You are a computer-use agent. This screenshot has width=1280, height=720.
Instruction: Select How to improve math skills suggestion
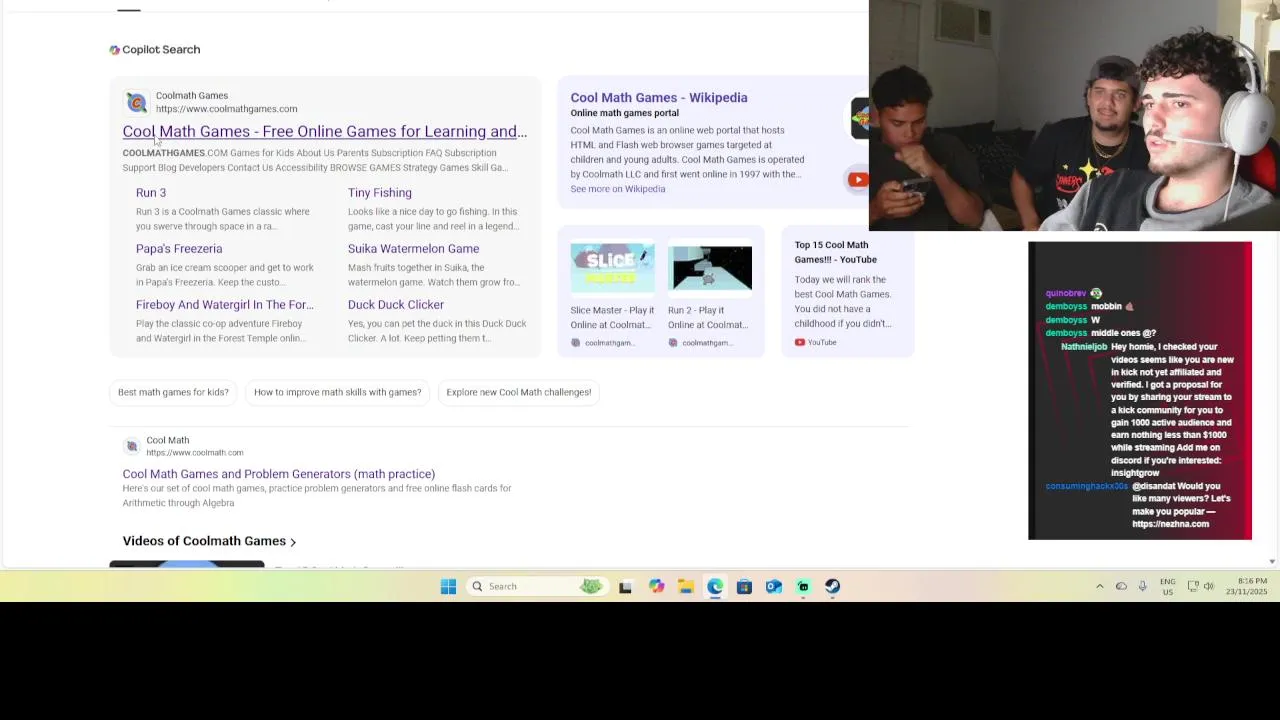pos(337,392)
